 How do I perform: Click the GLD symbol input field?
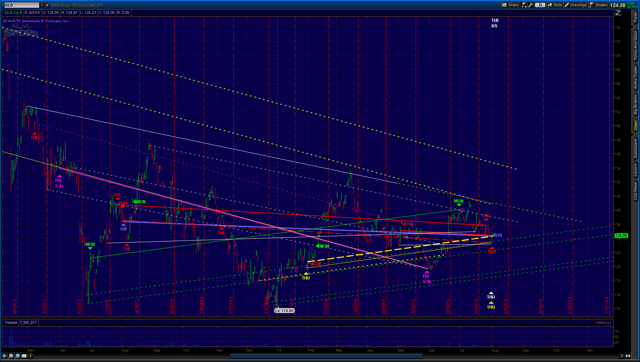(22, 5)
